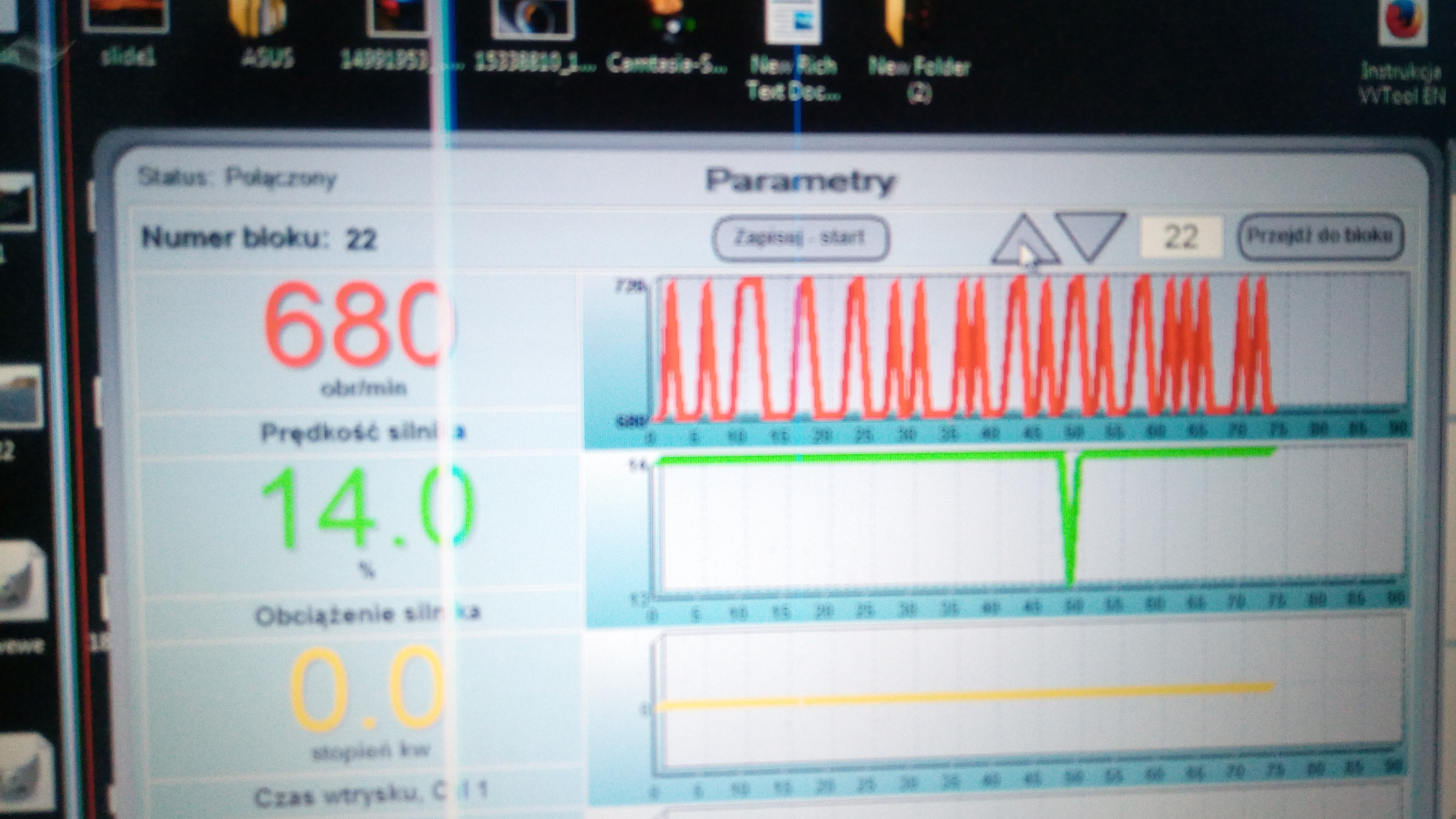The height and width of the screenshot is (819, 1456).
Task: Open the 15338810 image file icon
Action: click(x=532, y=23)
